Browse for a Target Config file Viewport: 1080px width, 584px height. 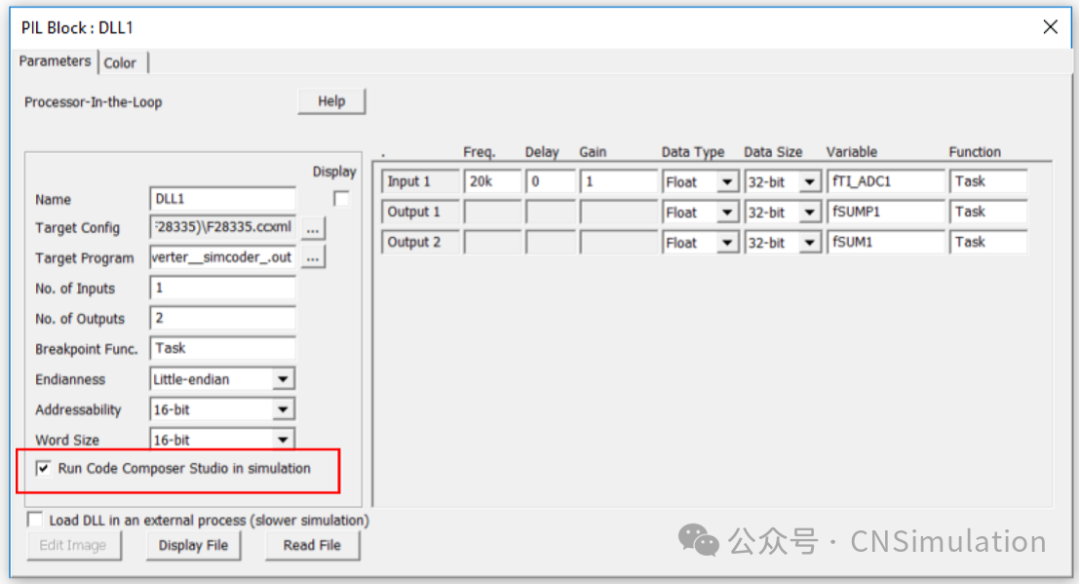[x=313, y=228]
